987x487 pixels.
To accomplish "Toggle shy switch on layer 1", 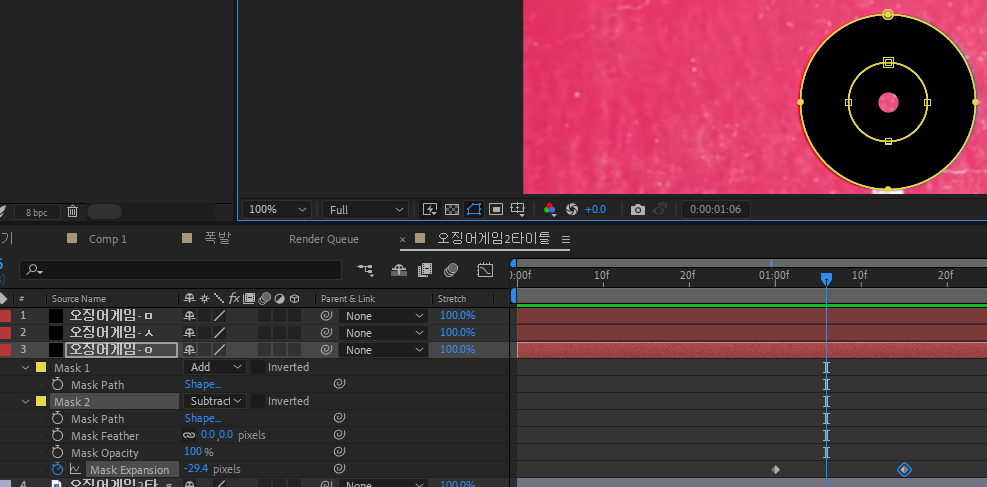I will 189,316.
